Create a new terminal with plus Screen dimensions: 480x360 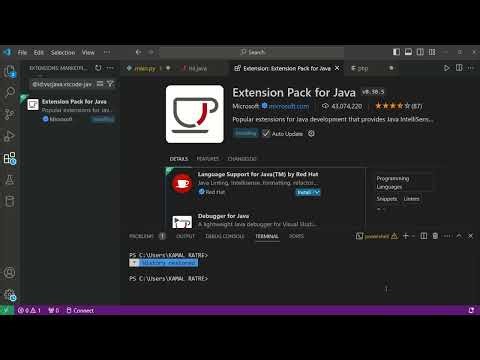tap(406, 236)
